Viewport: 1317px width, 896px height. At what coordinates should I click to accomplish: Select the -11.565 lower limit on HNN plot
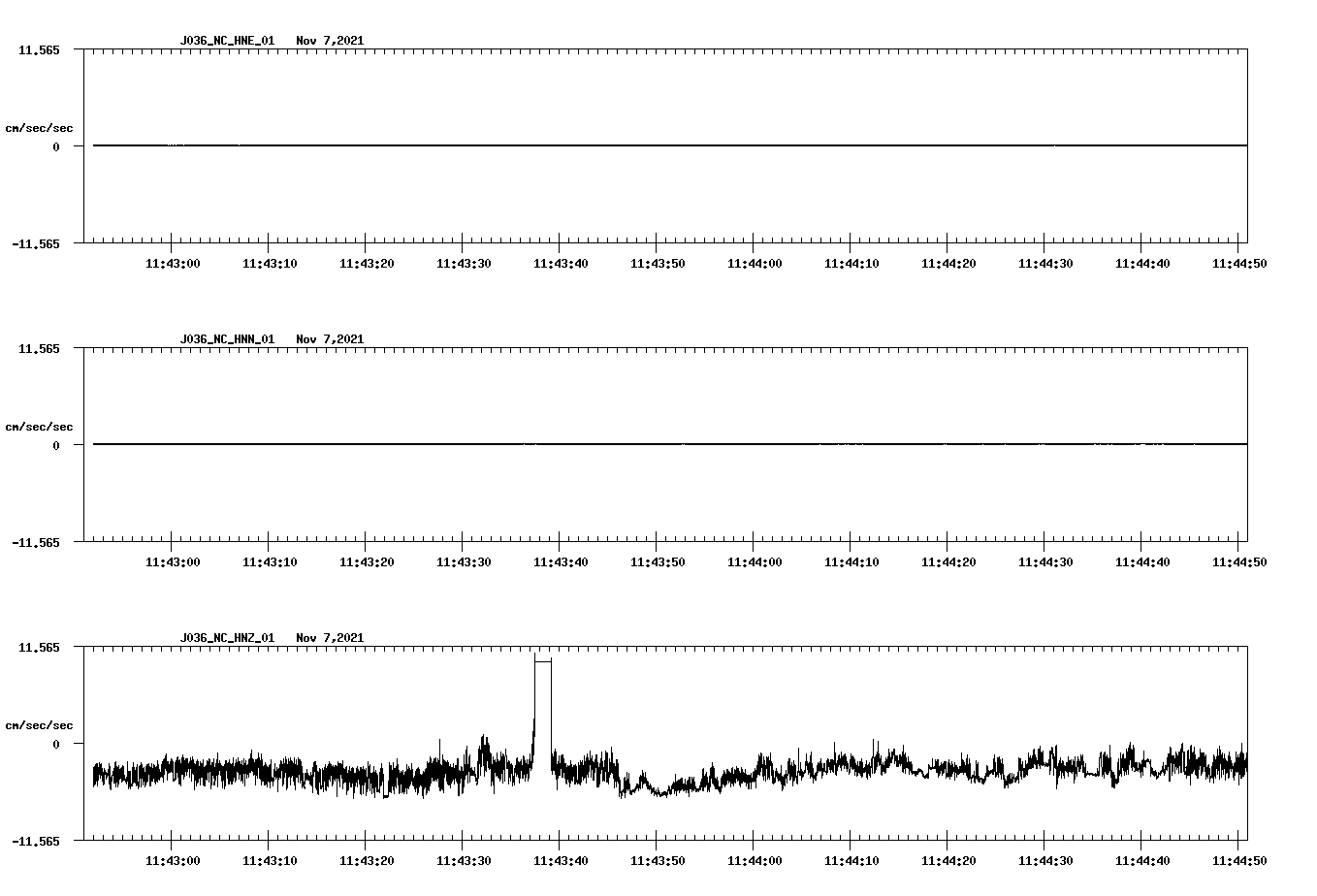36,543
